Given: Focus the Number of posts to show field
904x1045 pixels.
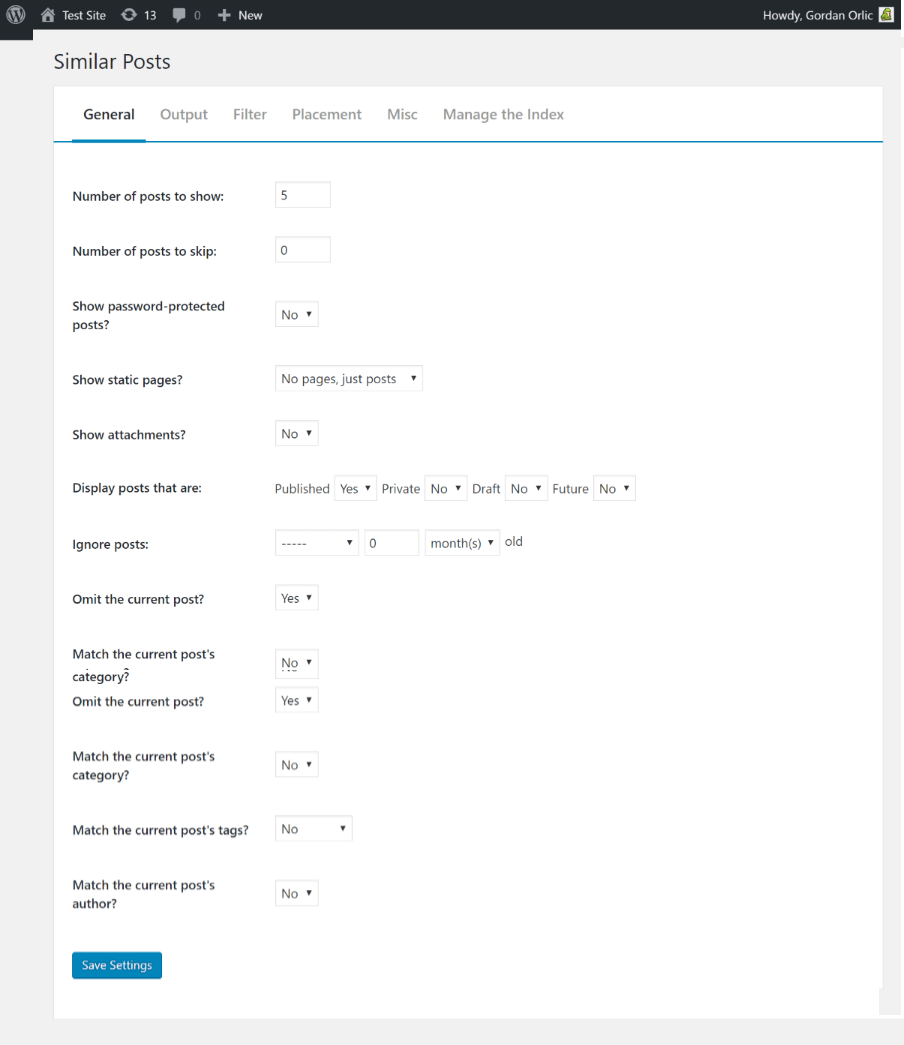Looking at the screenshot, I should (x=303, y=195).
